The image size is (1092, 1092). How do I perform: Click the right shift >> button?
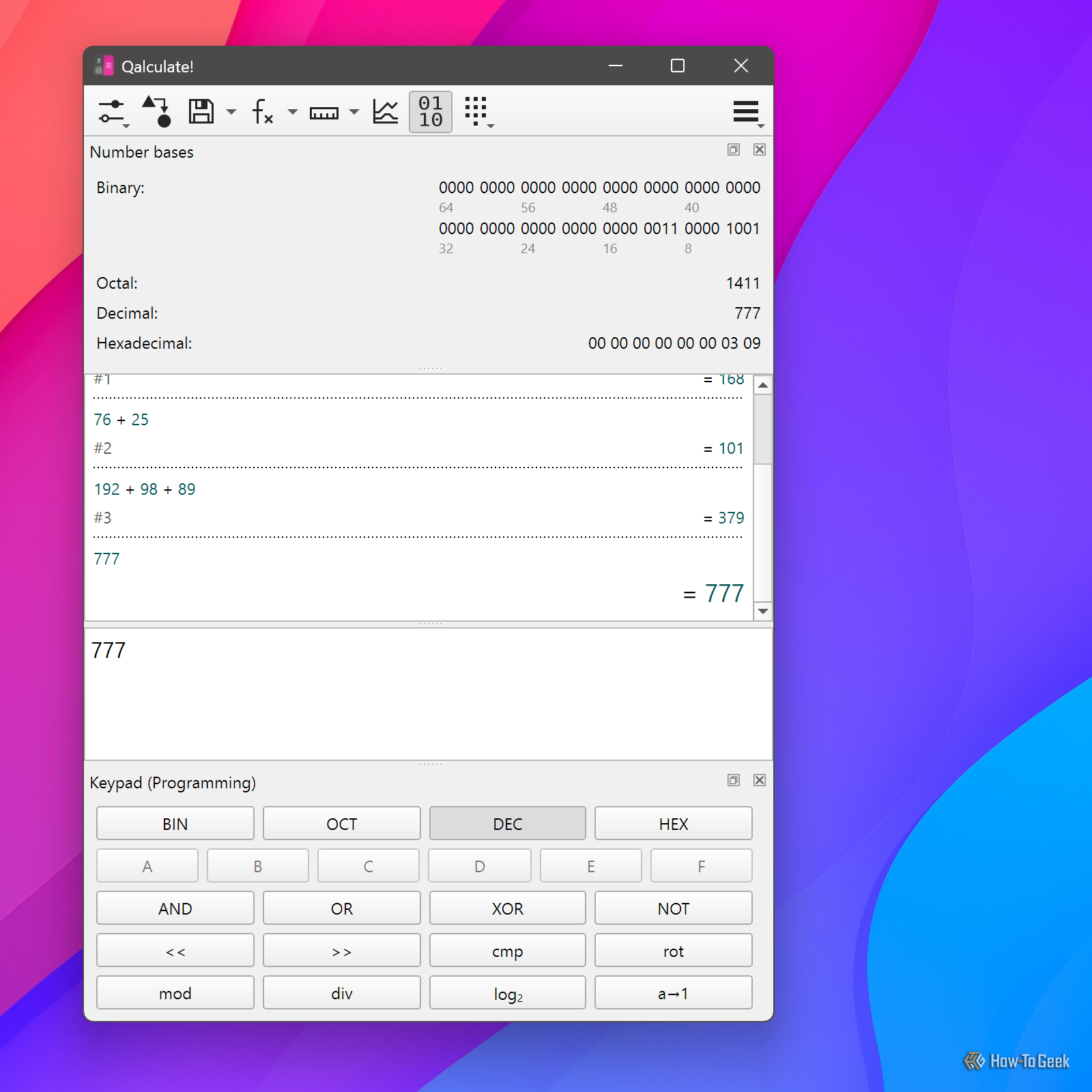click(x=342, y=951)
